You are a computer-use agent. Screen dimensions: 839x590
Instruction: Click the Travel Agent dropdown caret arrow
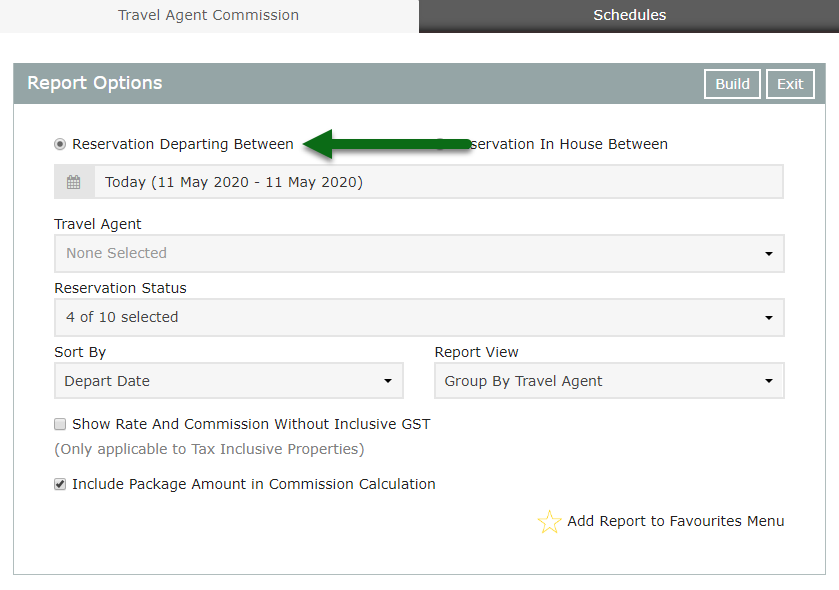pyautogui.click(x=769, y=254)
